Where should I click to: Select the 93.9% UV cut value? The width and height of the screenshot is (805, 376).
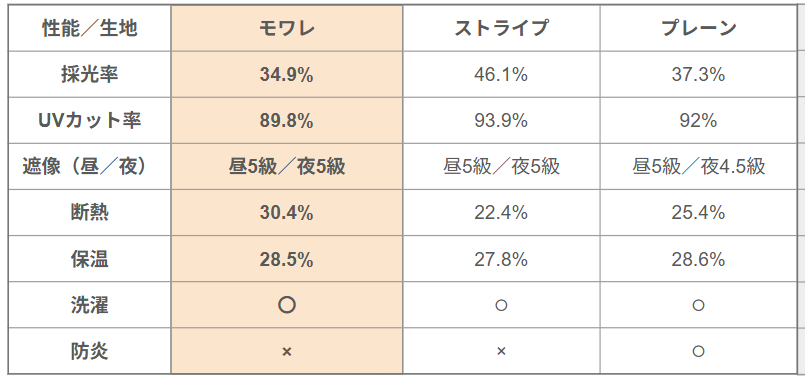pyautogui.click(x=501, y=121)
